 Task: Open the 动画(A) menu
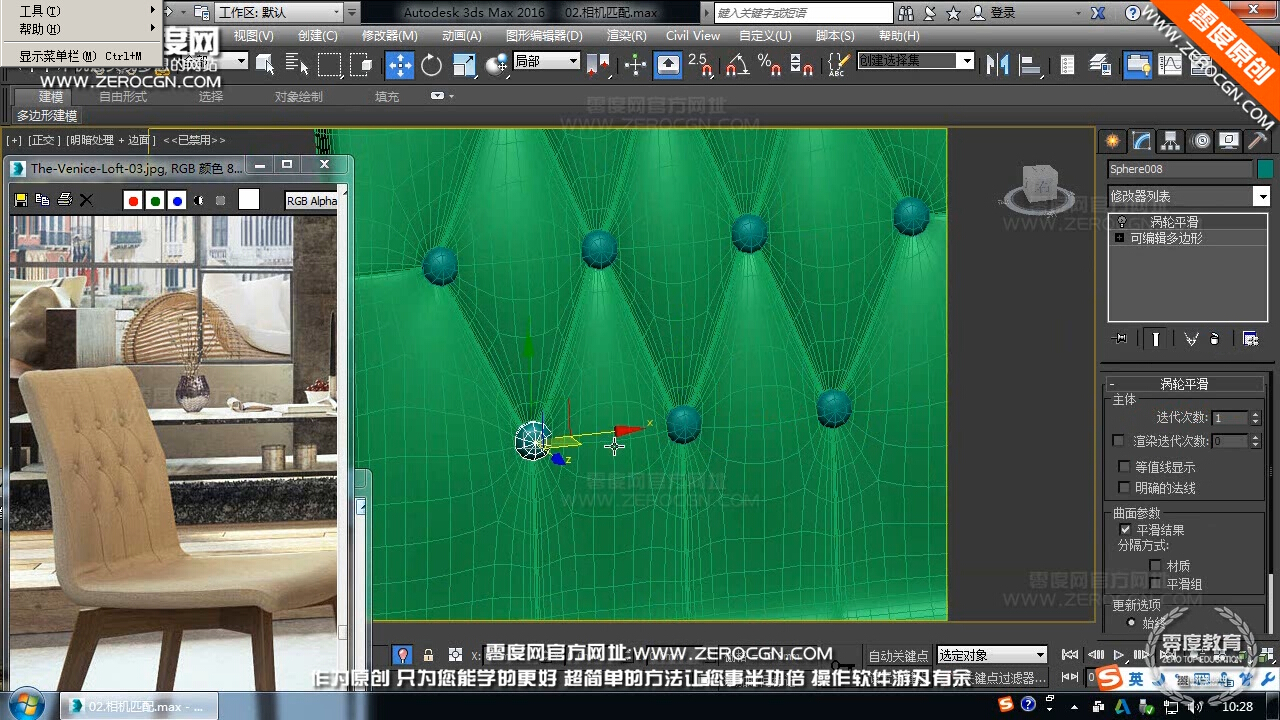click(462, 35)
